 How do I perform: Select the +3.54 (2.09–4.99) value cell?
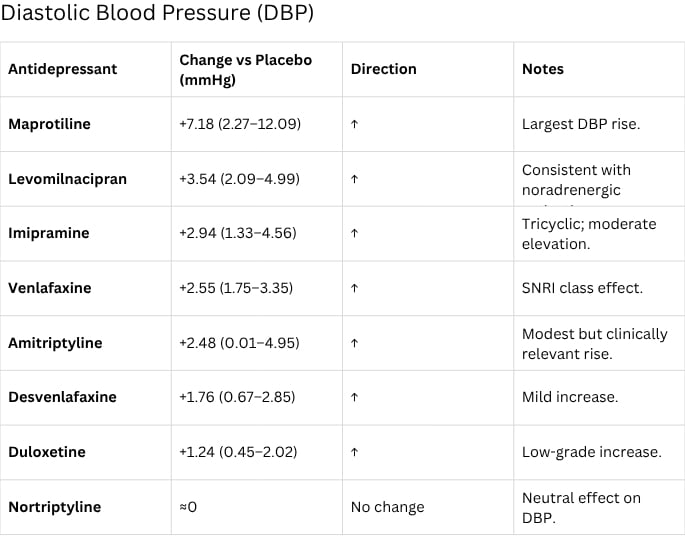click(x=239, y=179)
